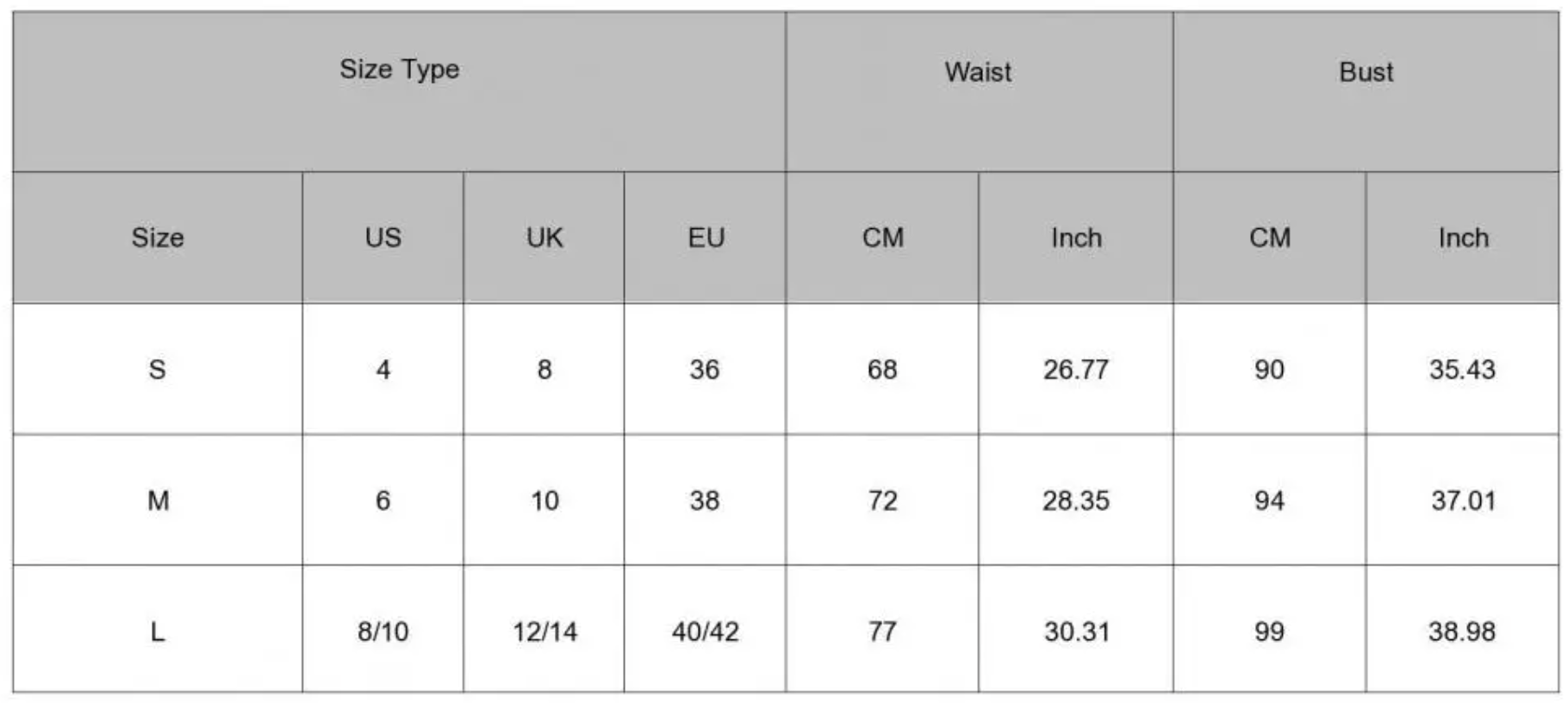Select the UK column header
Screen dimensions: 1568x703
(544, 238)
